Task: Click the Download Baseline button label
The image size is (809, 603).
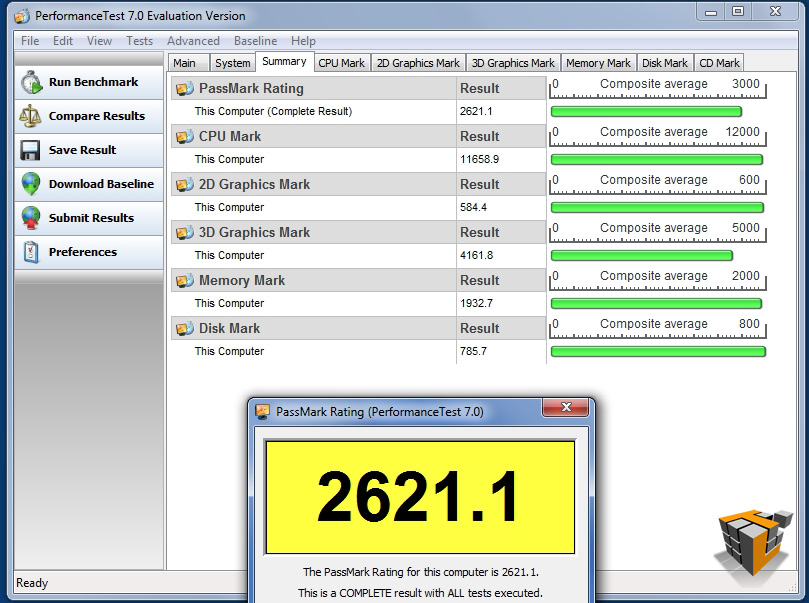Action: tap(101, 184)
